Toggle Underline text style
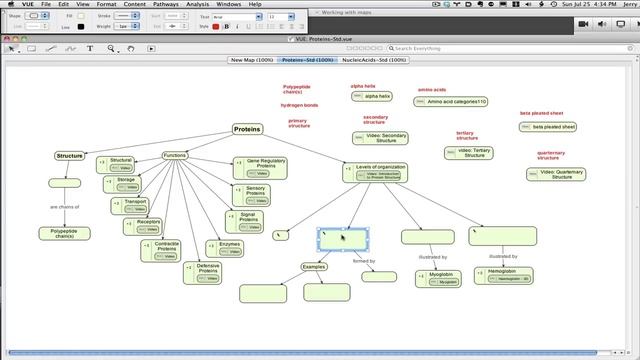This screenshot has width=640, height=360. (248, 27)
